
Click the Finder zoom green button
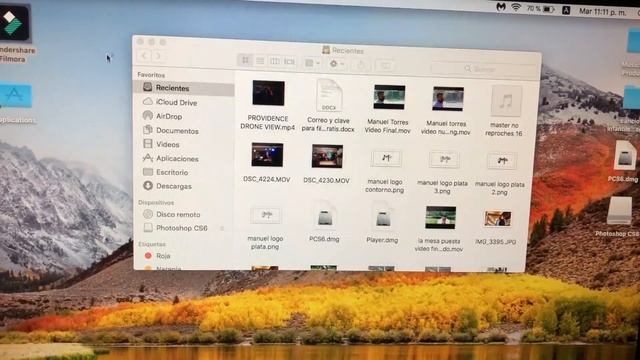[x=163, y=42]
